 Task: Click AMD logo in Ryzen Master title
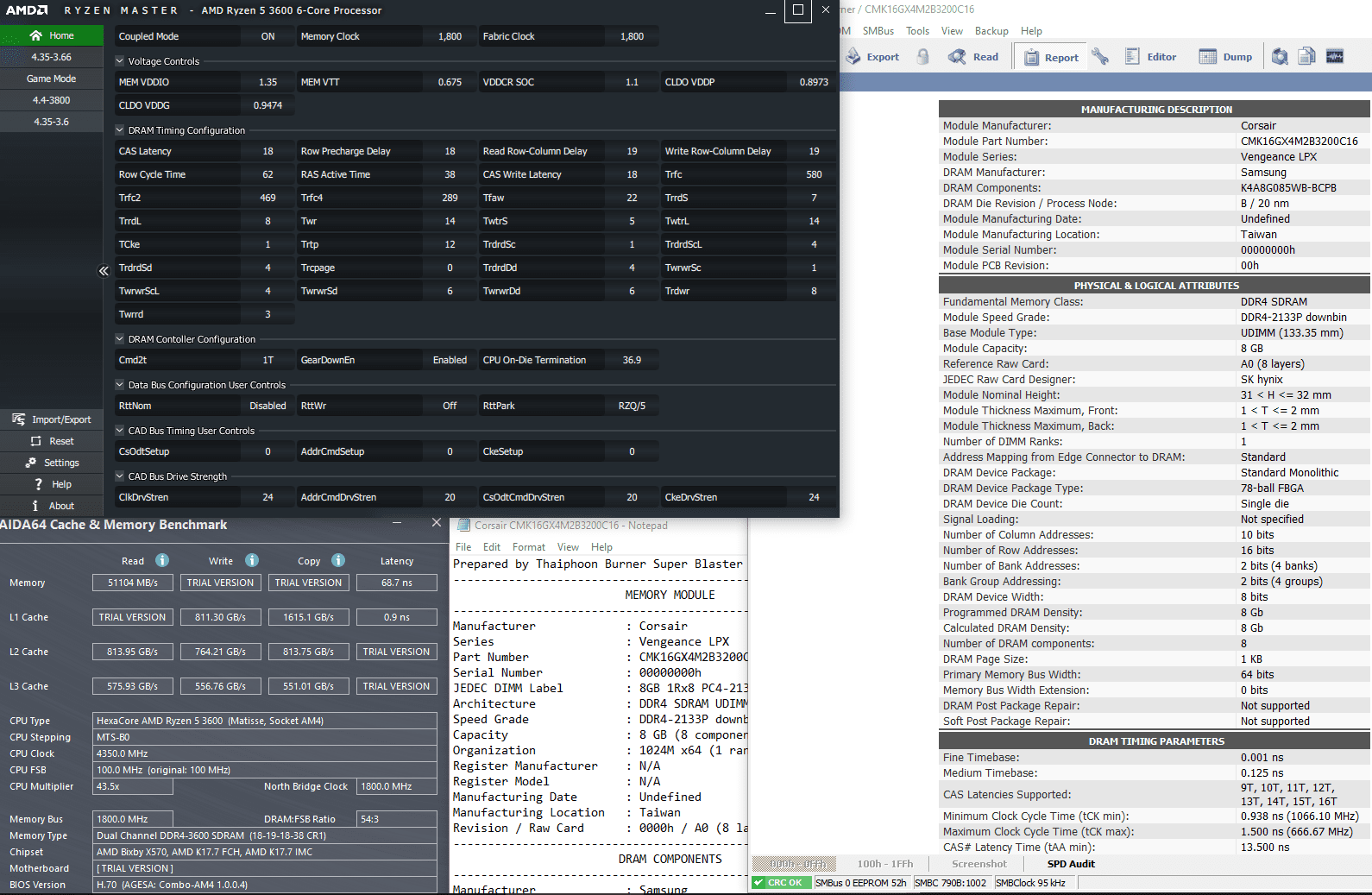tap(27, 10)
